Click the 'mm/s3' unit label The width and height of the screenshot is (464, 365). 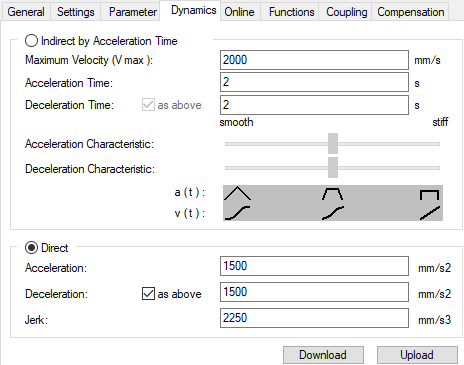click(x=434, y=320)
